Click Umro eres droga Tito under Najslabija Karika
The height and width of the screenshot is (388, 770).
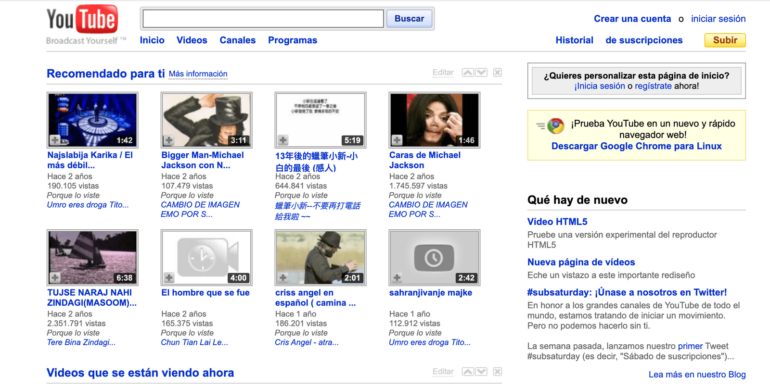click(x=88, y=205)
